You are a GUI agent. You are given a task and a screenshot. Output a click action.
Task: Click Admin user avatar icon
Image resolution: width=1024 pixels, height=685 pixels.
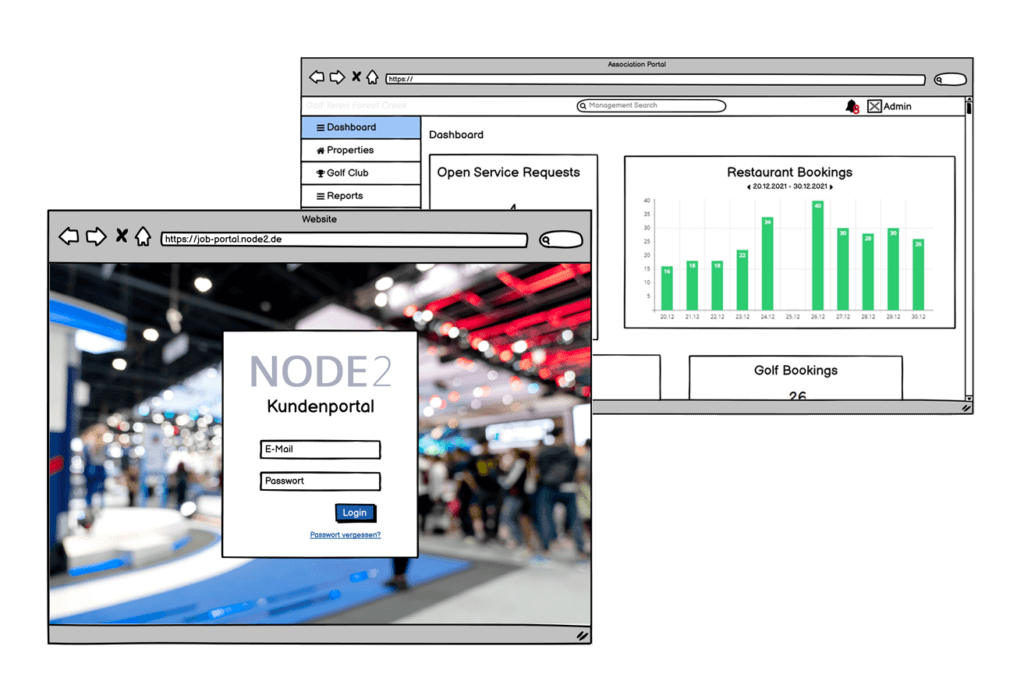[x=874, y=106]
